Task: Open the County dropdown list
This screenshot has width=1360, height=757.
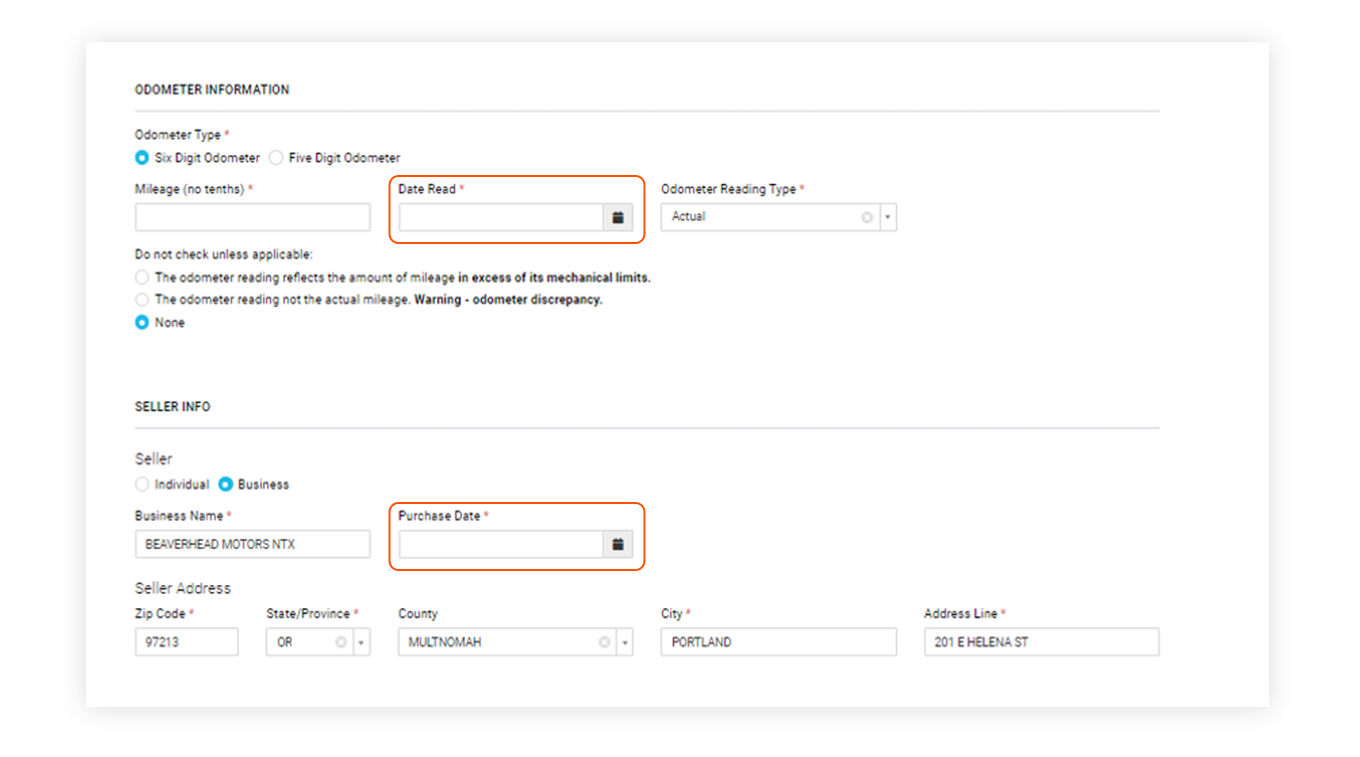Action: (x=623, y=641)
